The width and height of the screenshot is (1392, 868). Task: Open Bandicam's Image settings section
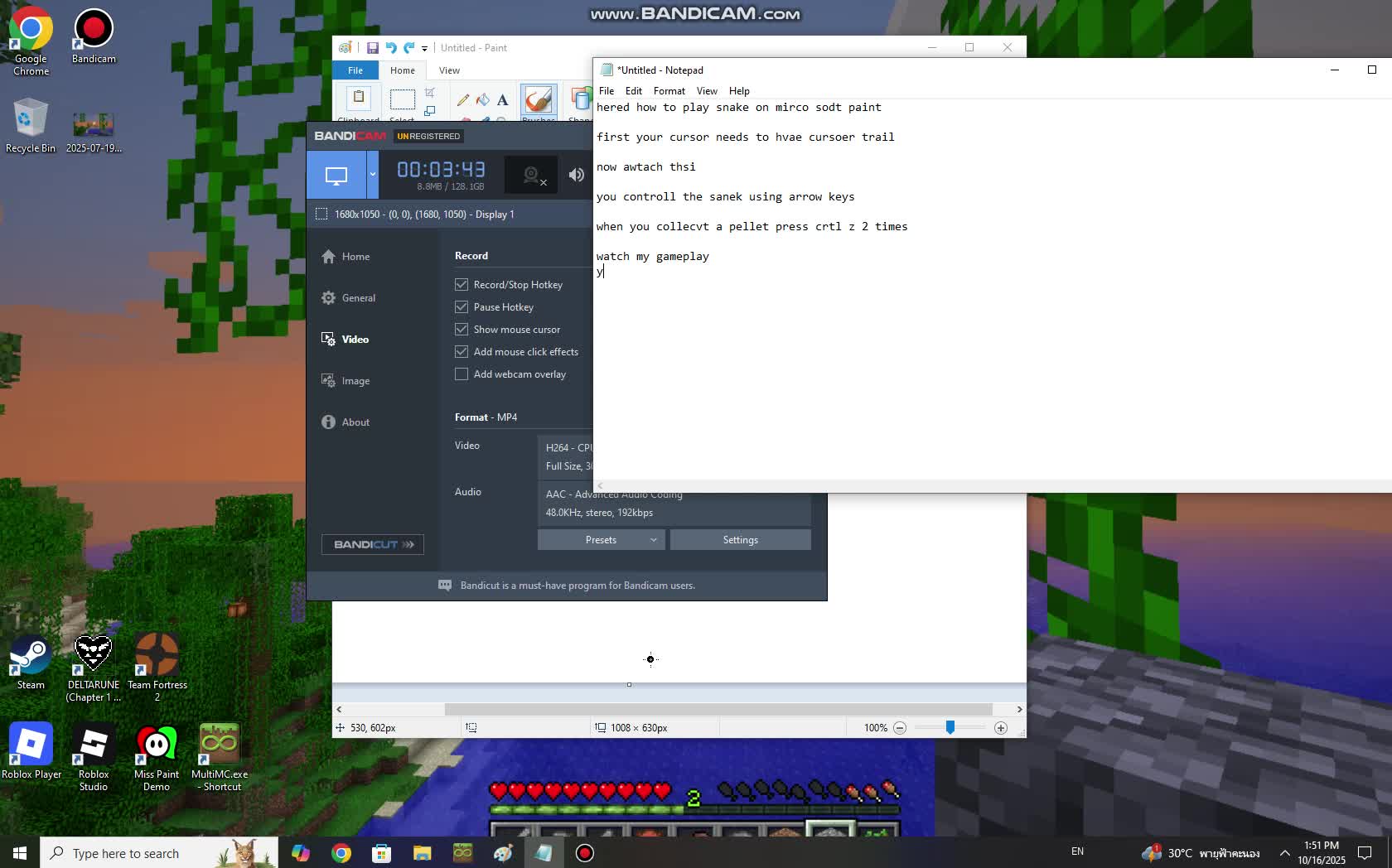[x=356, y=380]
